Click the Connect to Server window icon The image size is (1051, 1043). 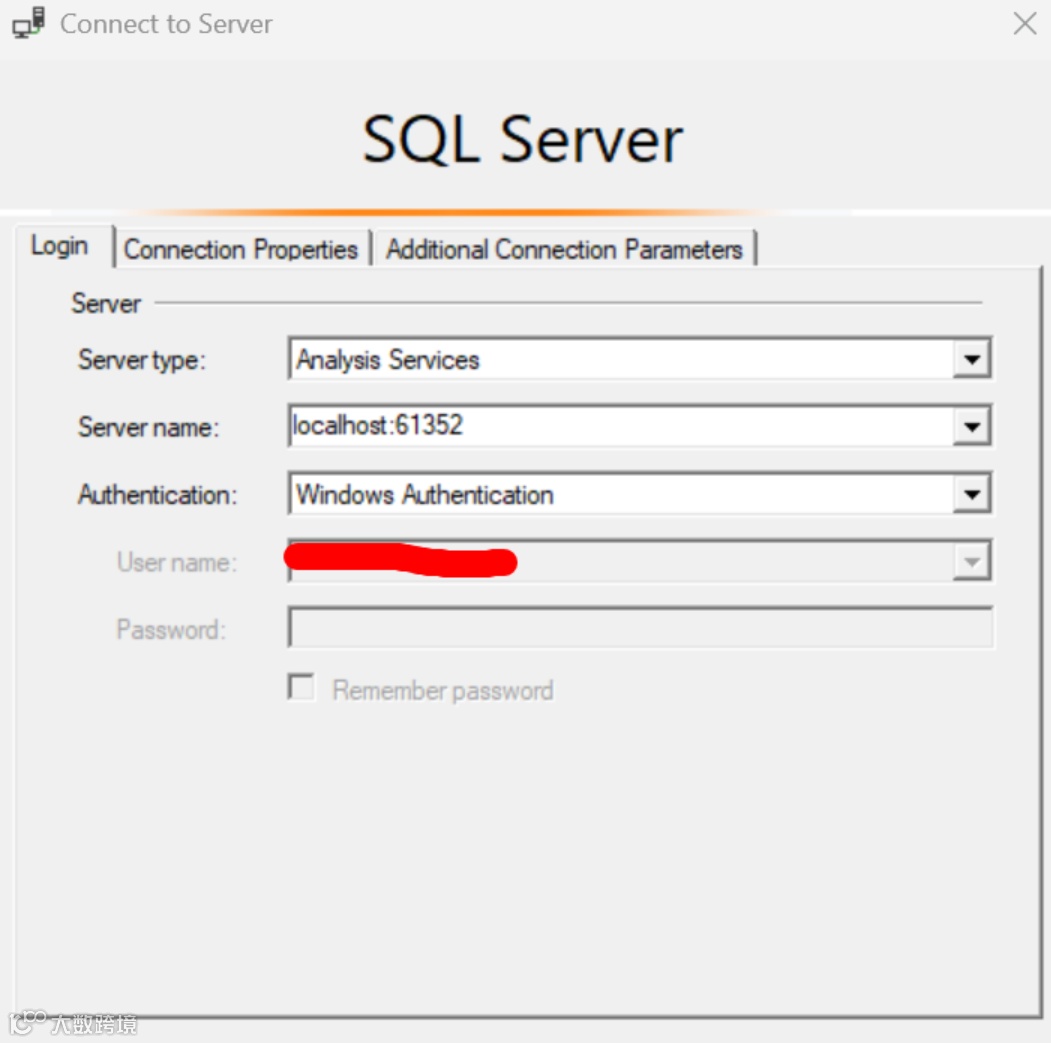coord(28,23)
